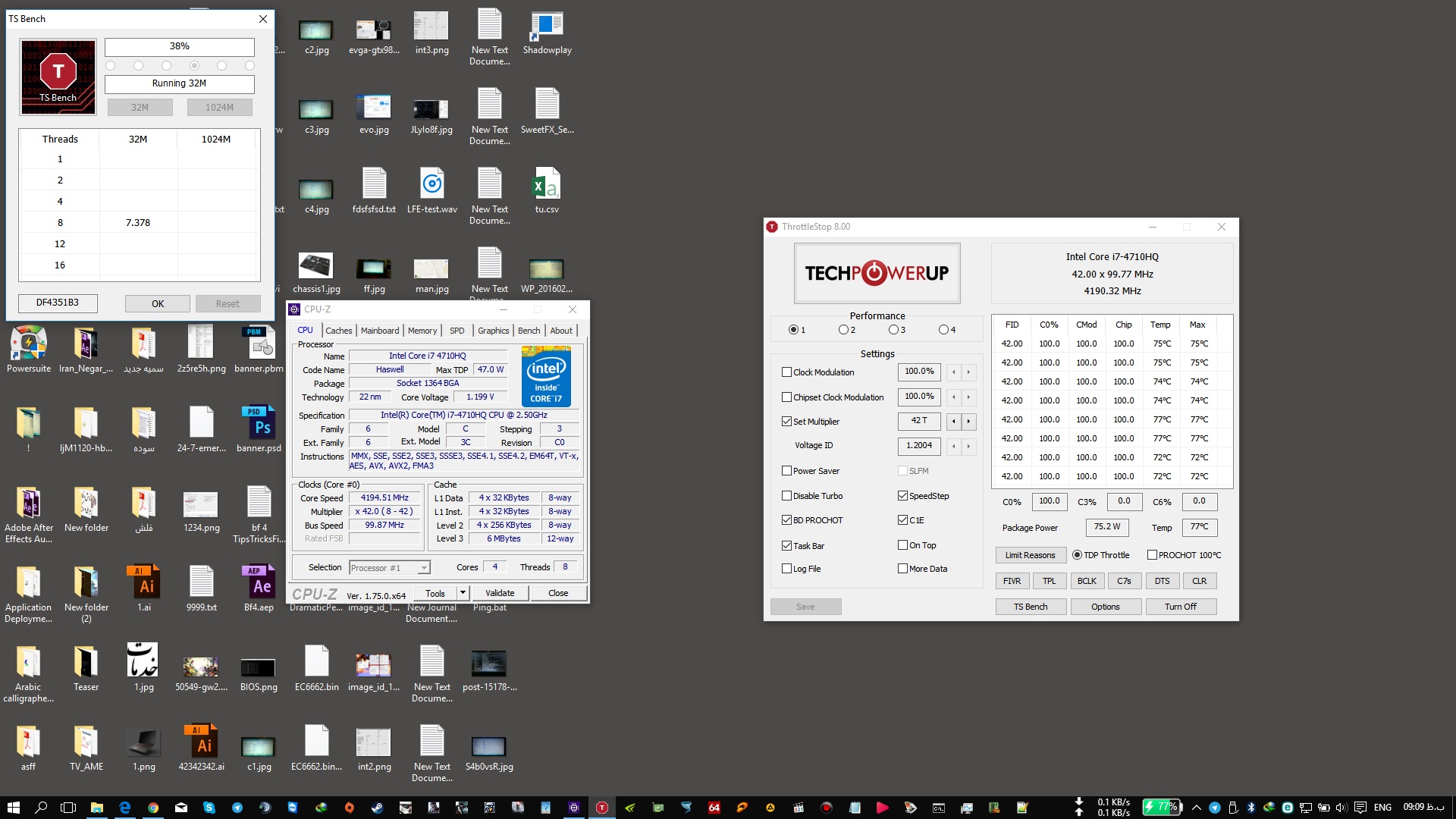Viewport: 1456px width, 819px height.
Task: Enable Log File checkbox
Action: [x=786, y=569]
